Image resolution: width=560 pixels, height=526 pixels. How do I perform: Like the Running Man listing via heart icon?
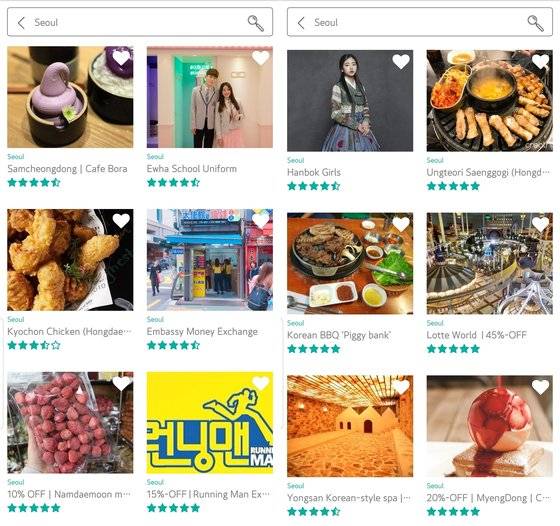261,383
